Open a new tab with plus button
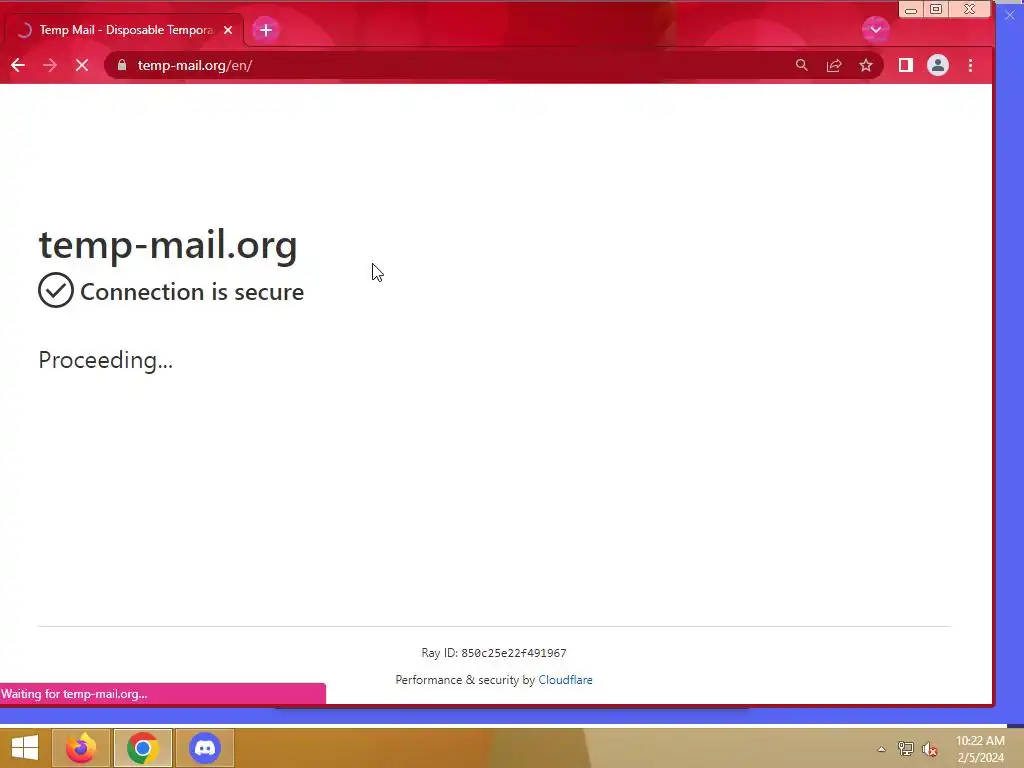Image resolution: width=1024 pixels, height=768 pixels. 266,30
